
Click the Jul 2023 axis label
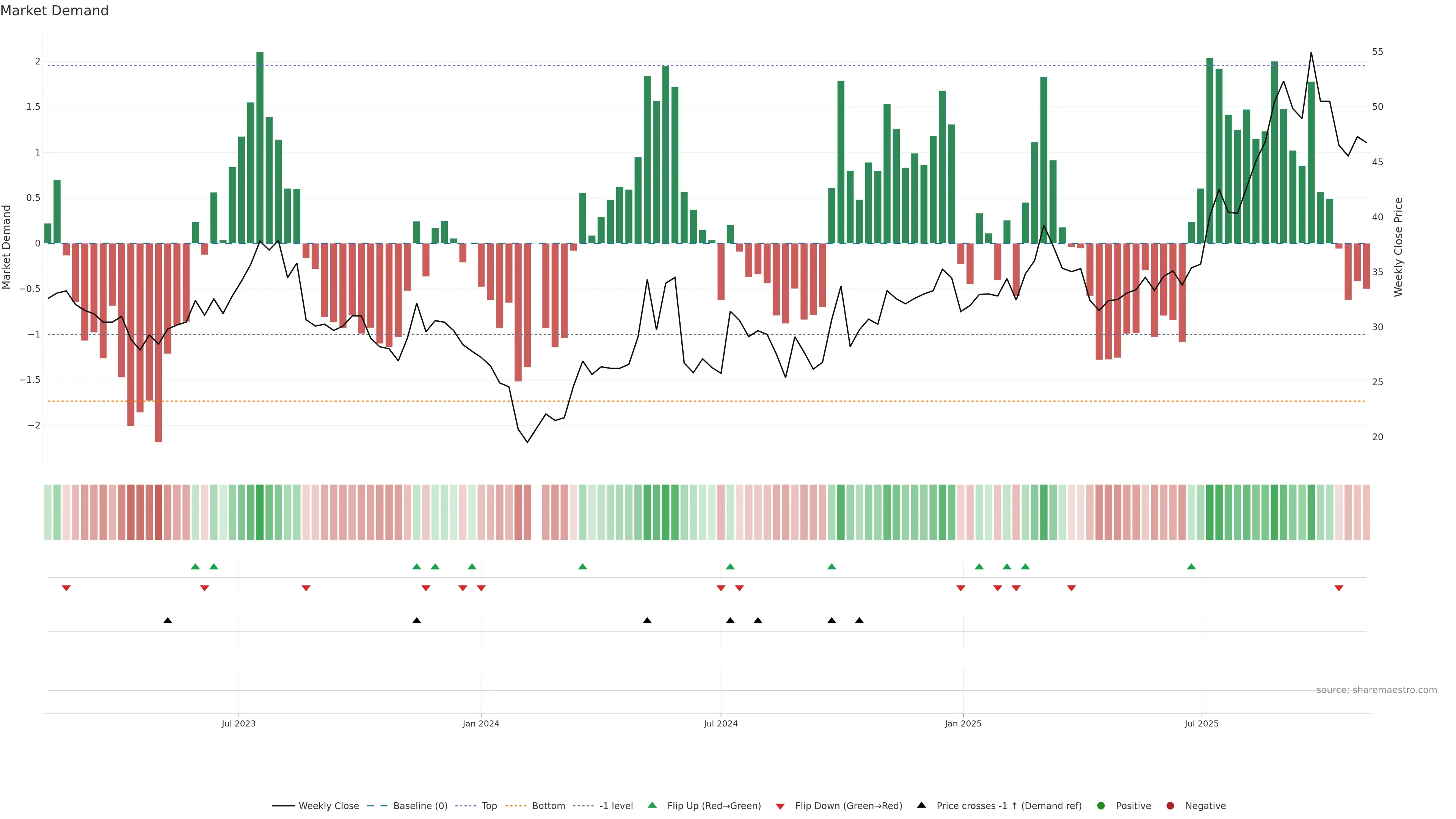(x=238, y=724)
